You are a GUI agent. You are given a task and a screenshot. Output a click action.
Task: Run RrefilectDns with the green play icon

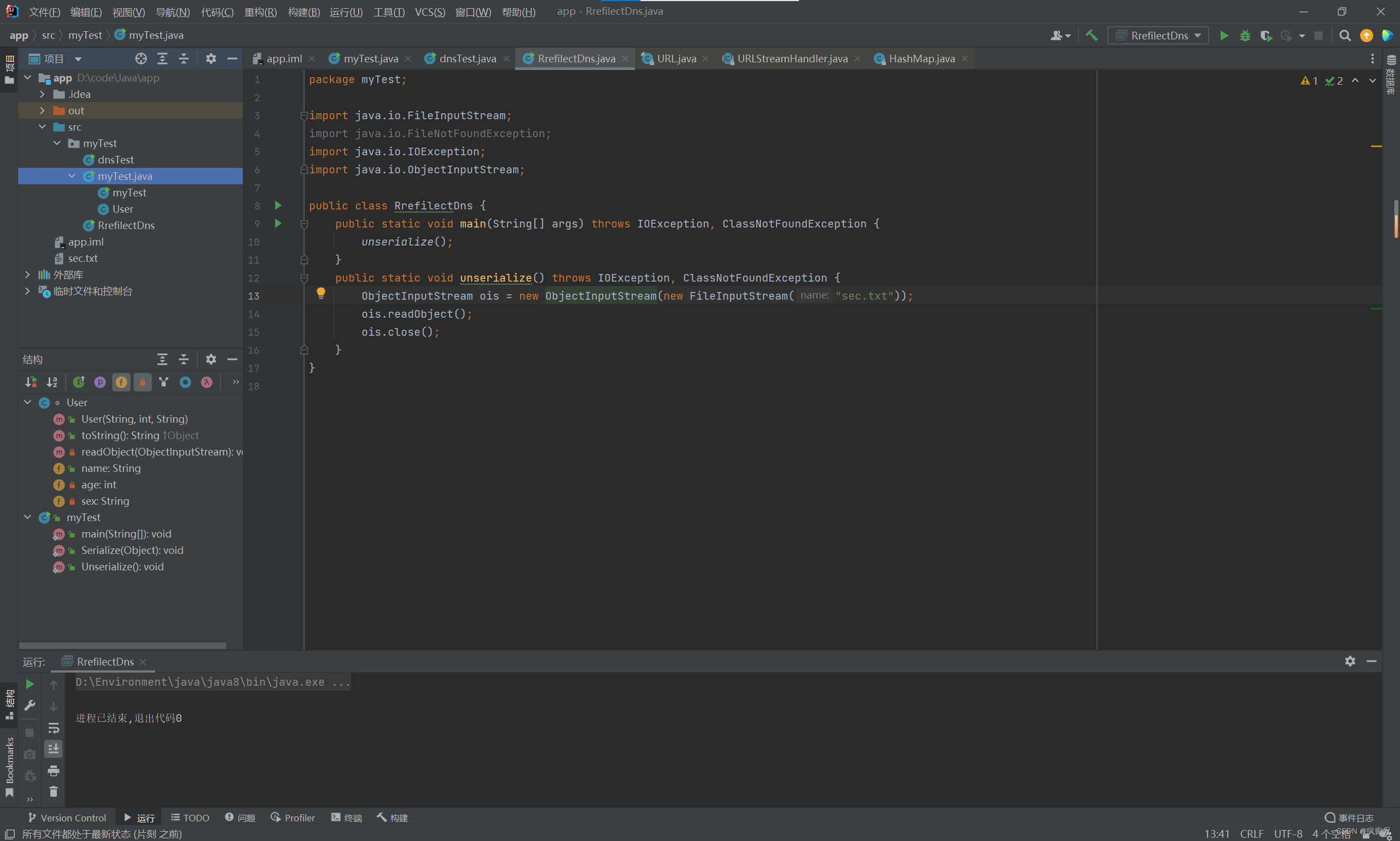(1224, 35)
